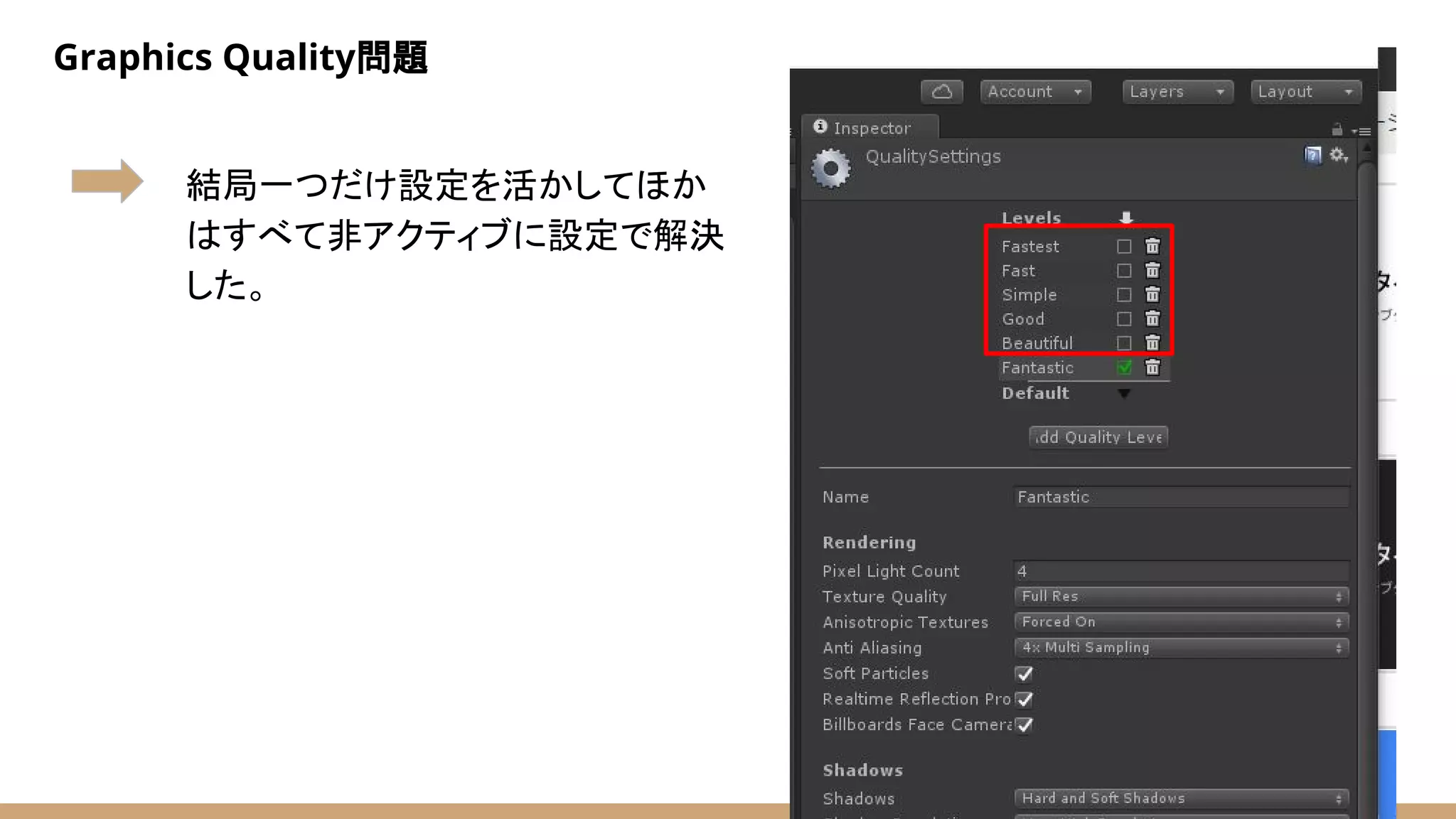This screenshot has height=819, width=1456.
Task: Delete the Beautiful quality level
Action: pyautogui.click(x=1152, y=343)
